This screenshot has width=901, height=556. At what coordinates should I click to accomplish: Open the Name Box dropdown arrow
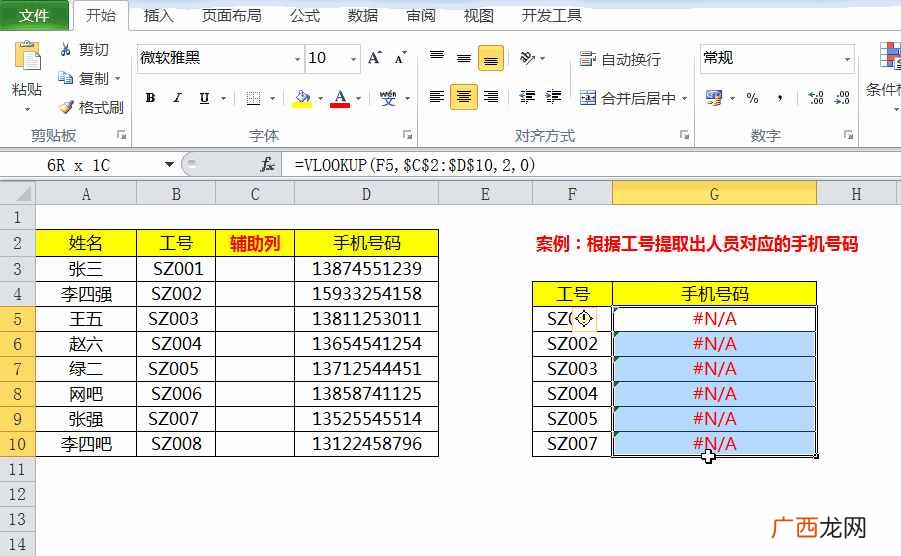tap(169, 165)
